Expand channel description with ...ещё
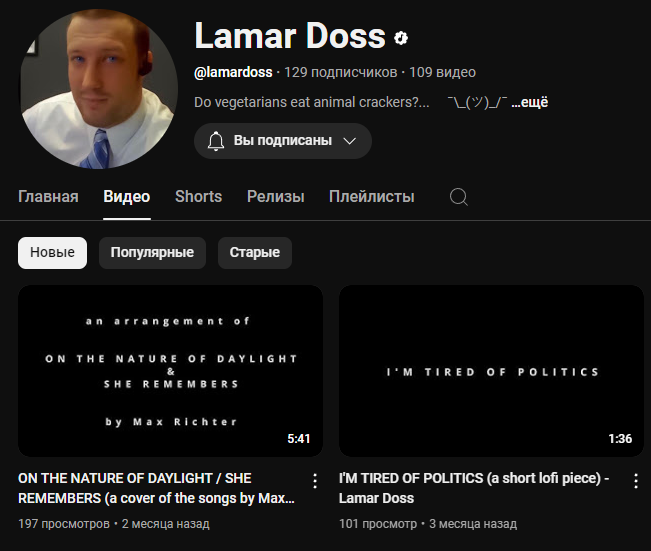The width and height of the screenshot is (651, 551). [529, 102]
